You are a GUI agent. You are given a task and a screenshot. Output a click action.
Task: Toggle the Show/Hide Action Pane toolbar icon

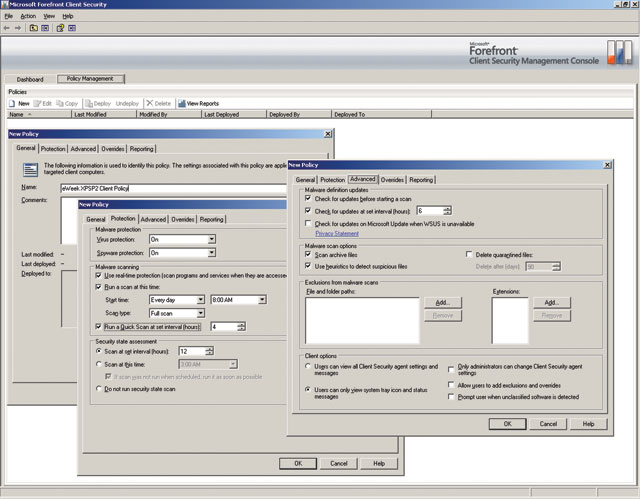coord(72,28)
